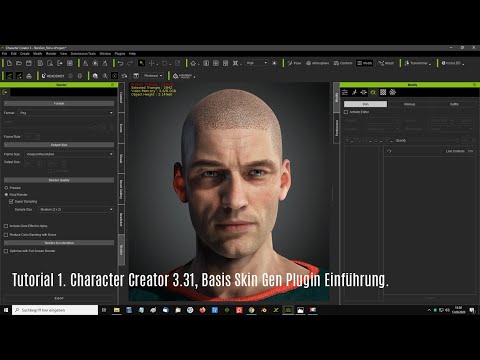
Task: Open the Plugins menu
Action: tap(120, 53)
